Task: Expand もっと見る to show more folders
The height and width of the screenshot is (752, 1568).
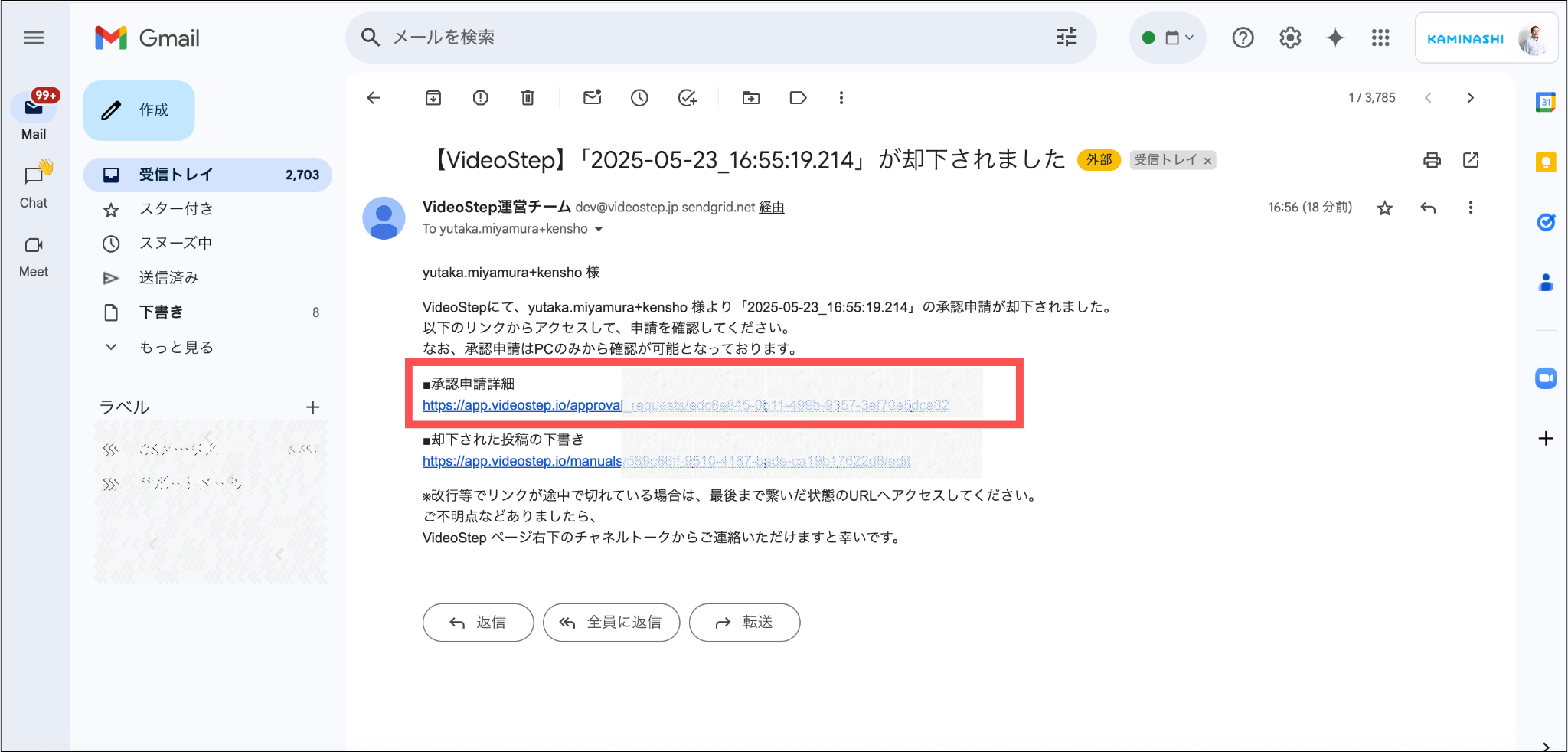Action: click(x=207, y=347)
